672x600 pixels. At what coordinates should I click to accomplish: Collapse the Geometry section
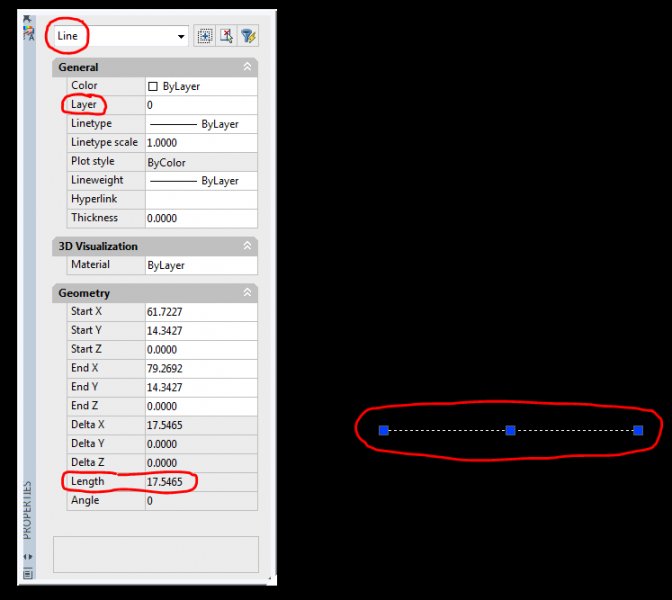point(247,293)
